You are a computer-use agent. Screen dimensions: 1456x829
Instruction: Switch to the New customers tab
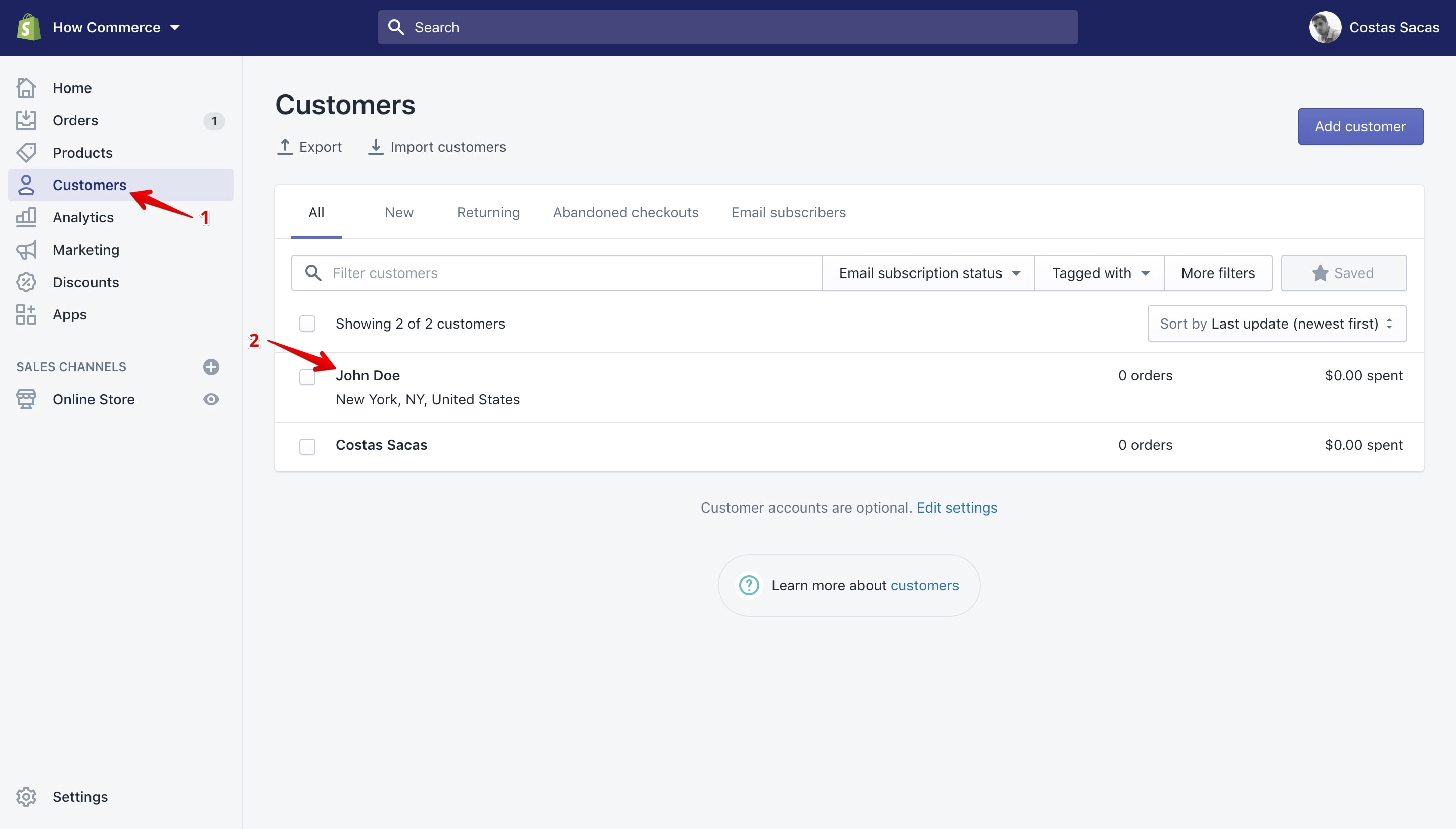[399, 212]
